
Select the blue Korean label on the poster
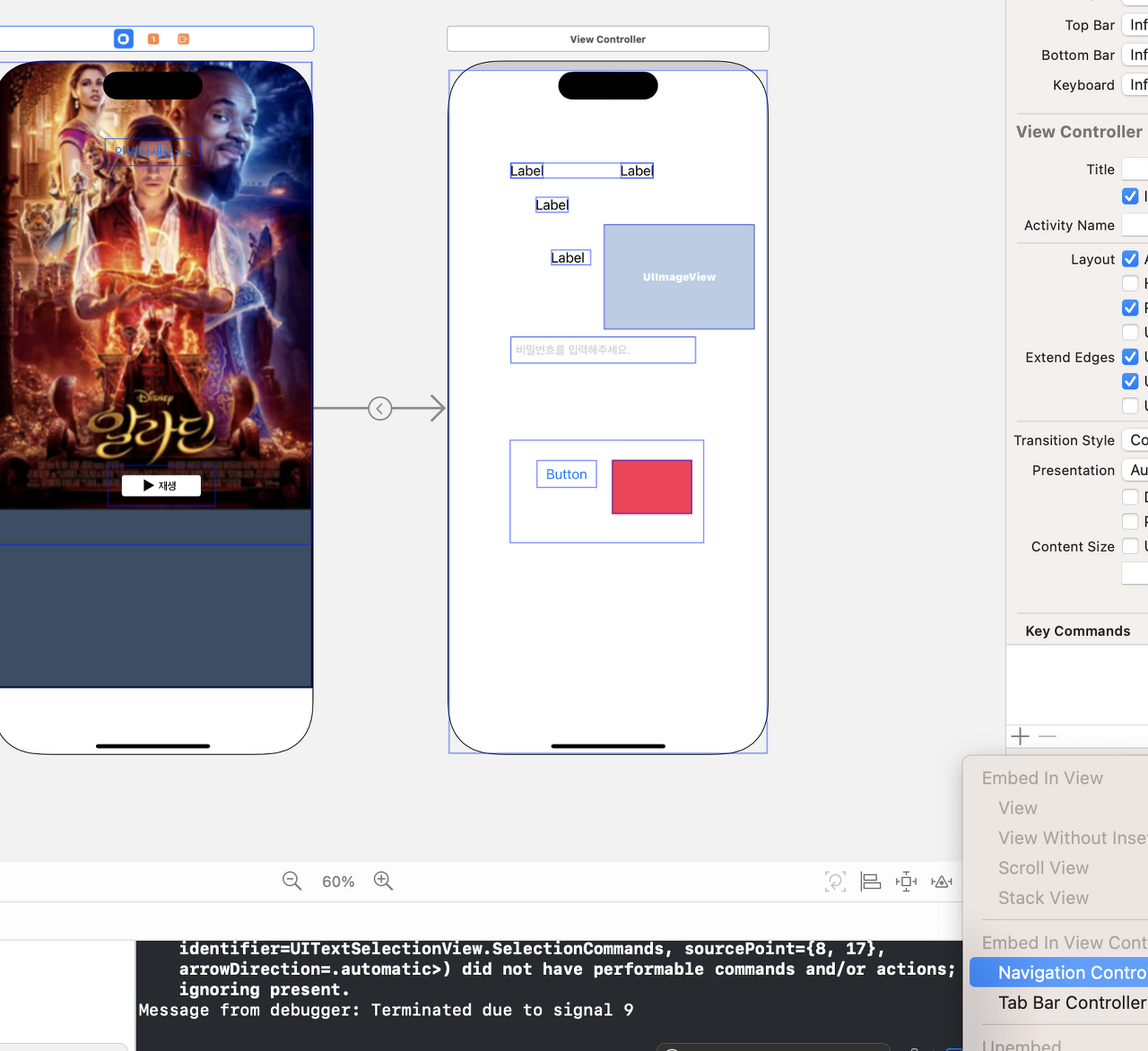pyautogui.click(x=153, y=152)
